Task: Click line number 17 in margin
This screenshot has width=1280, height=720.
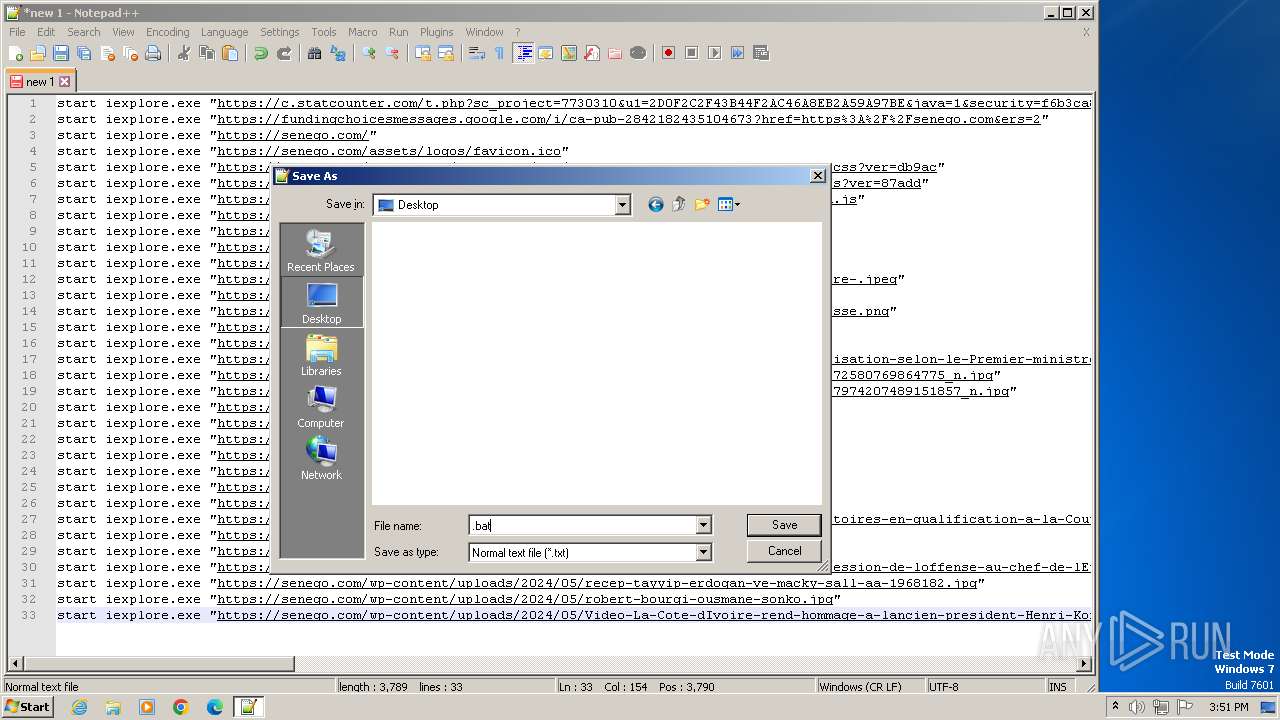Action: [29, 359]
